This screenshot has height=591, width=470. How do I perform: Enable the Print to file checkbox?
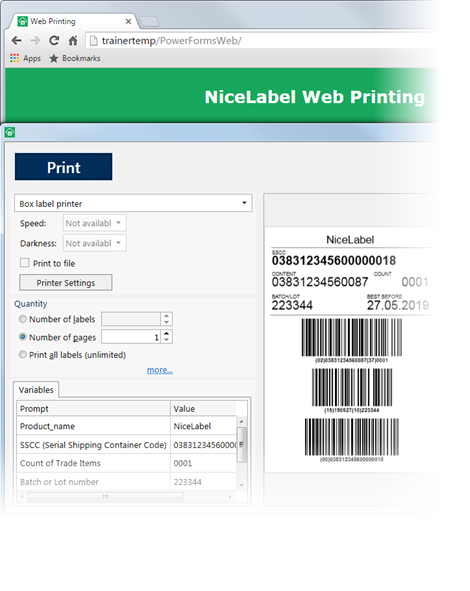(24, 263)
